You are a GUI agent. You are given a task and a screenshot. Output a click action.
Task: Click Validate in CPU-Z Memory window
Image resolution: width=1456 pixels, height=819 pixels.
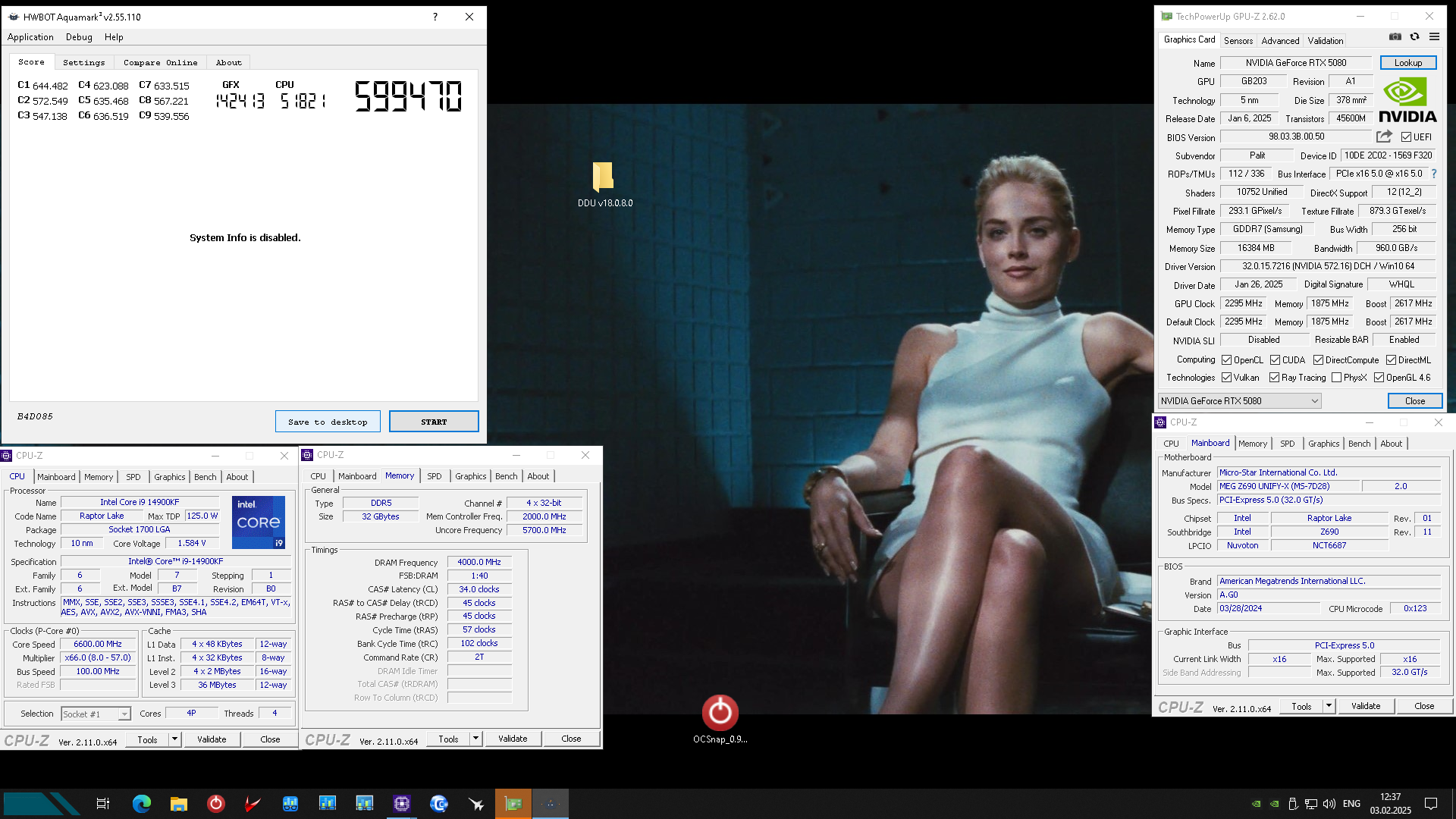[x=513, y=739]
